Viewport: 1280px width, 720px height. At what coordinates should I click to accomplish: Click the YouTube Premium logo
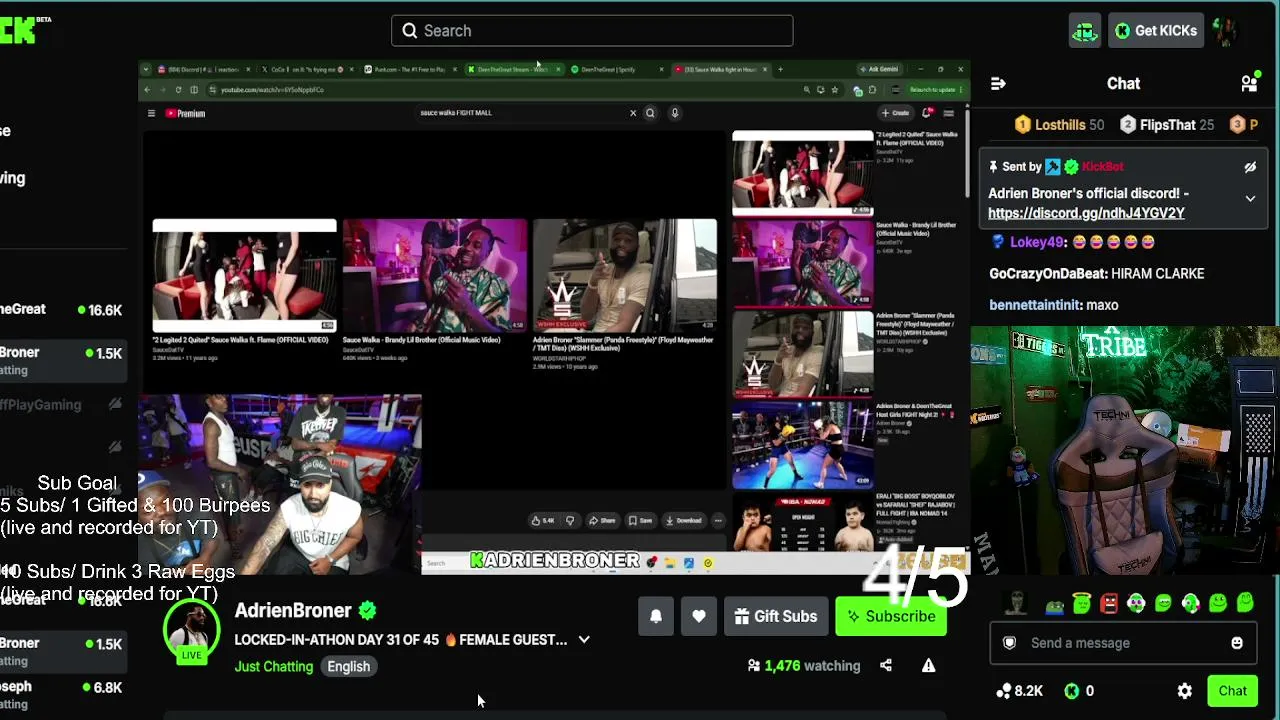185,114
